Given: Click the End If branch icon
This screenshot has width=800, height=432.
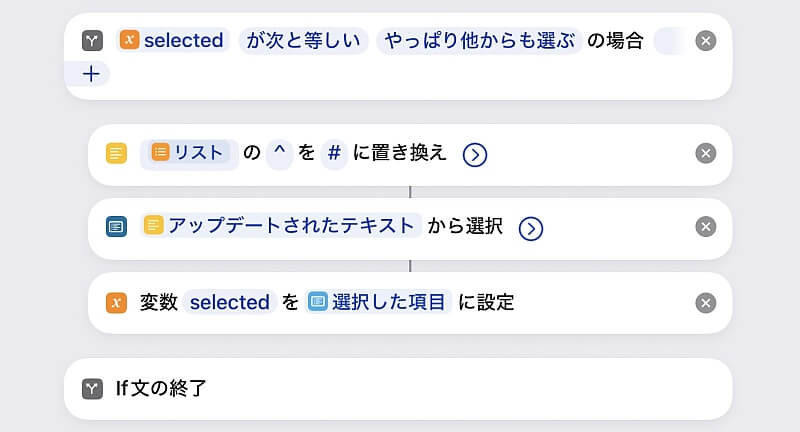Looking at the screenshot, I should tap(92, 389).
